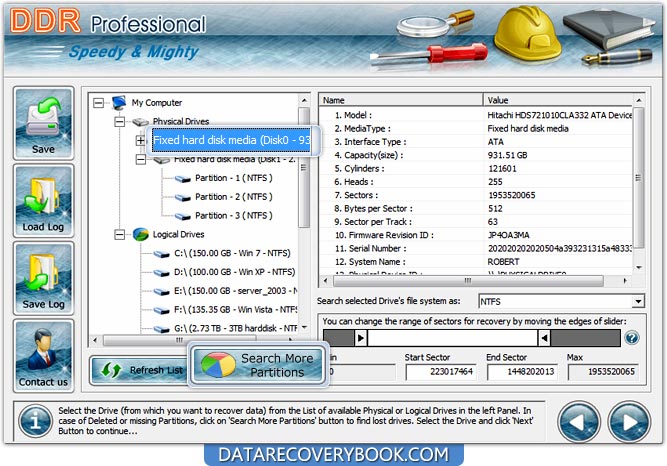
Task: Open the Load Log function
Action: pyautogui.click(x=43, y=201)
